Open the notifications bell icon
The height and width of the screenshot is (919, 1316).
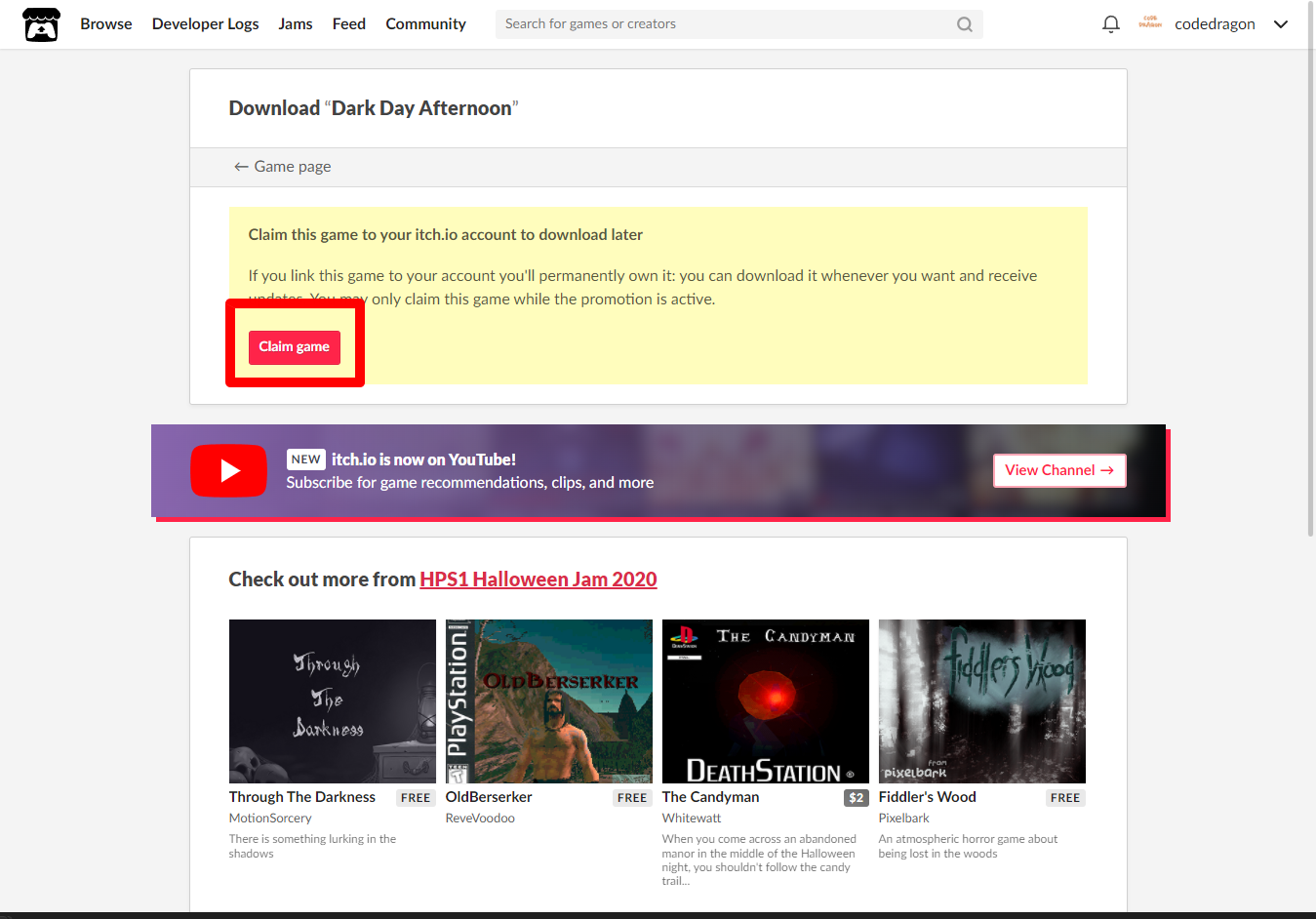tap(1110, 24)
